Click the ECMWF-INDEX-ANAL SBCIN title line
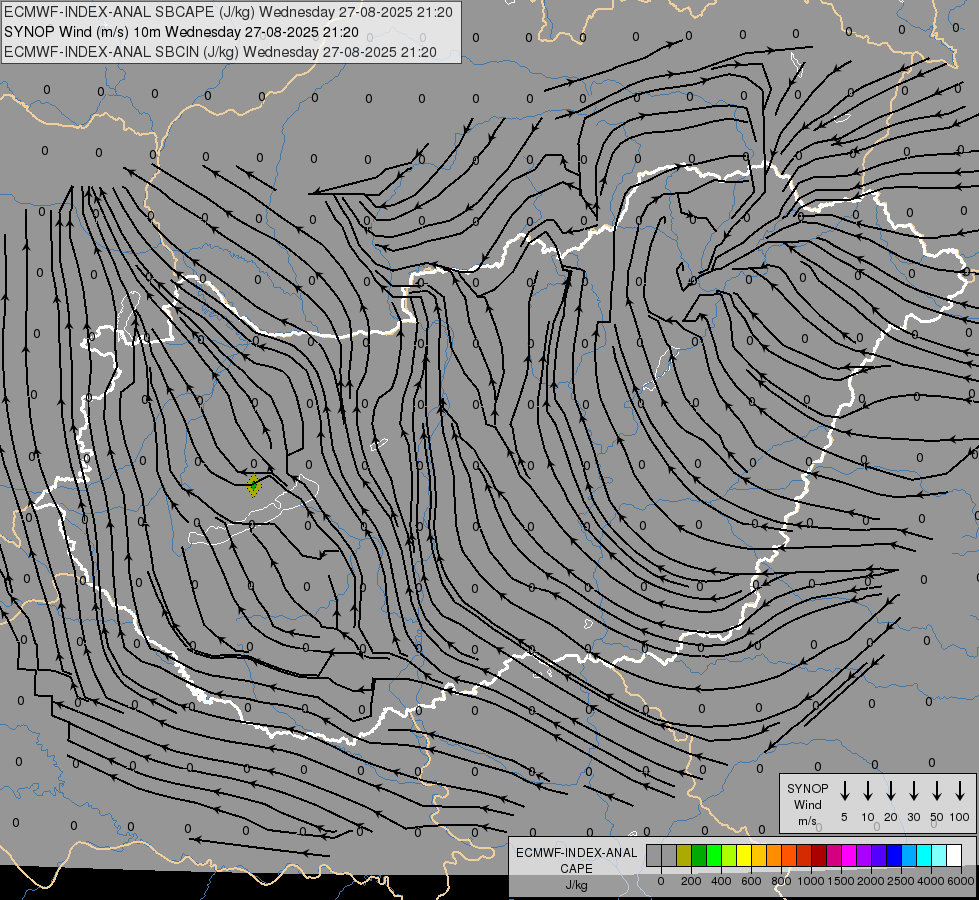The width and height of the screenshot is (979, 900). 220,52
